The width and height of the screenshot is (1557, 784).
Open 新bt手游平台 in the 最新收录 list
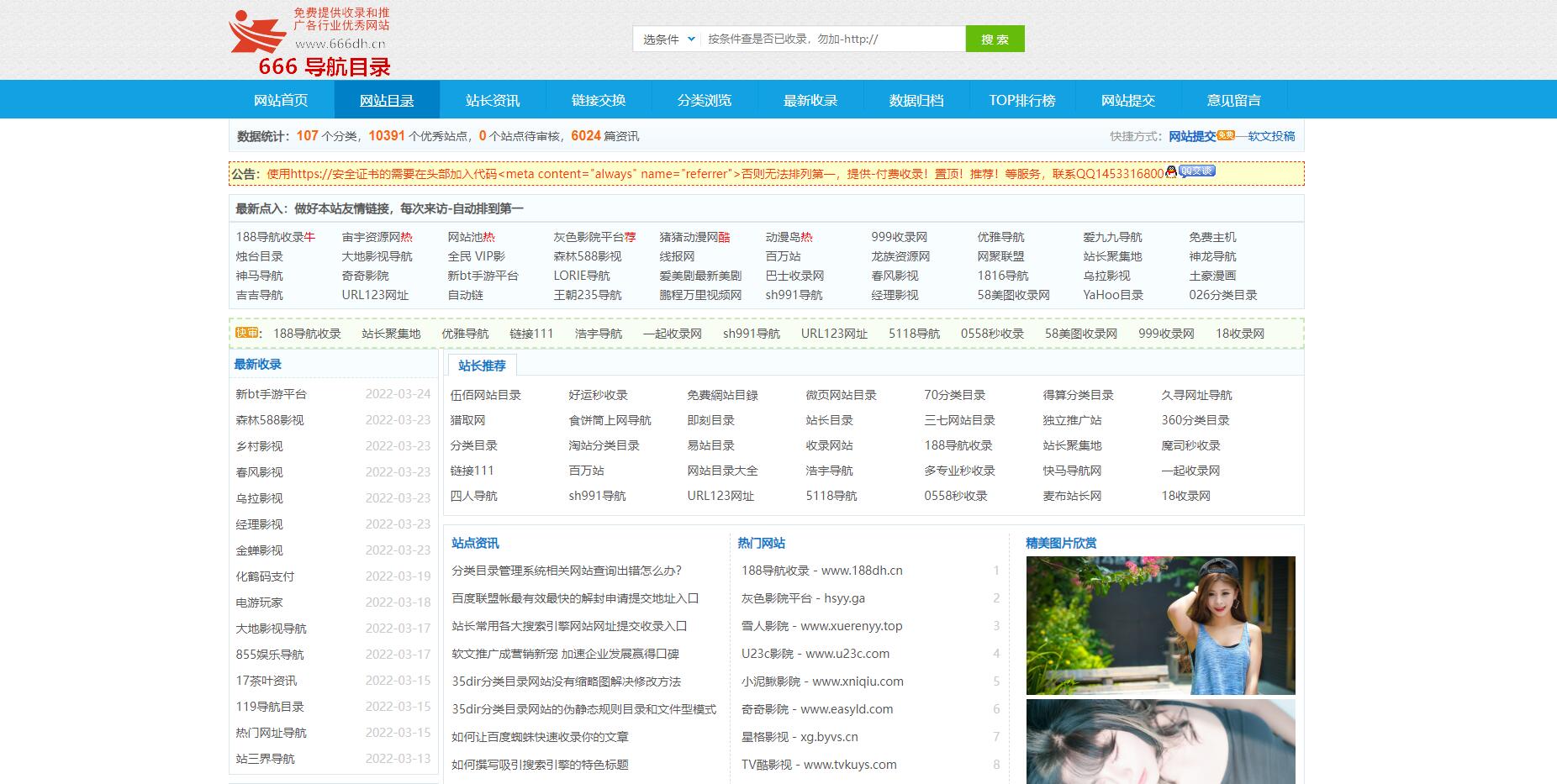tap(271, 394)
